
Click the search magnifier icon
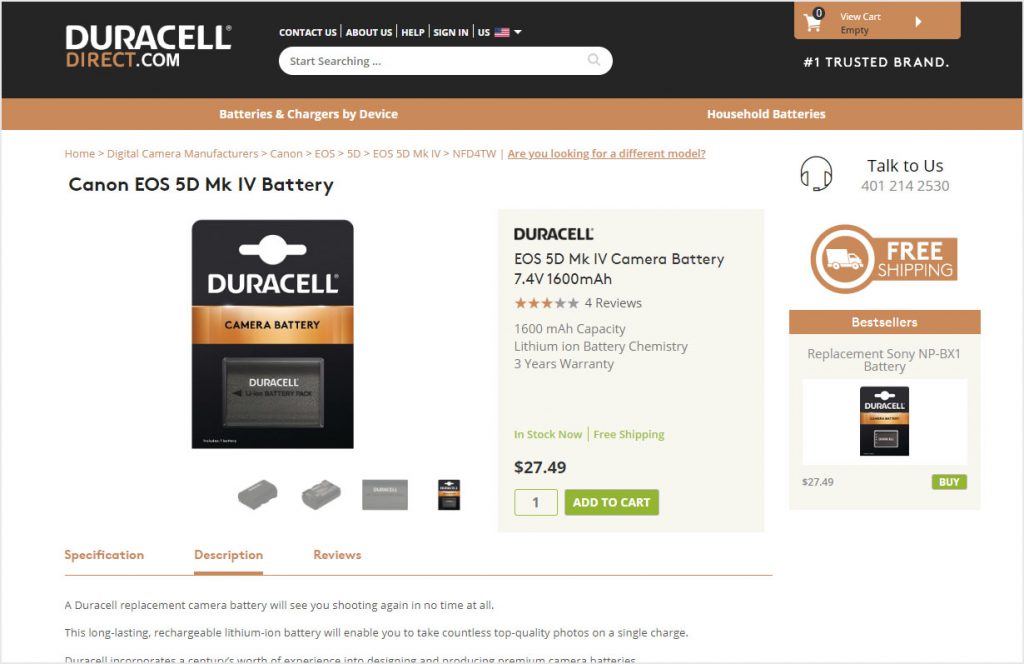tap(594, 60)
